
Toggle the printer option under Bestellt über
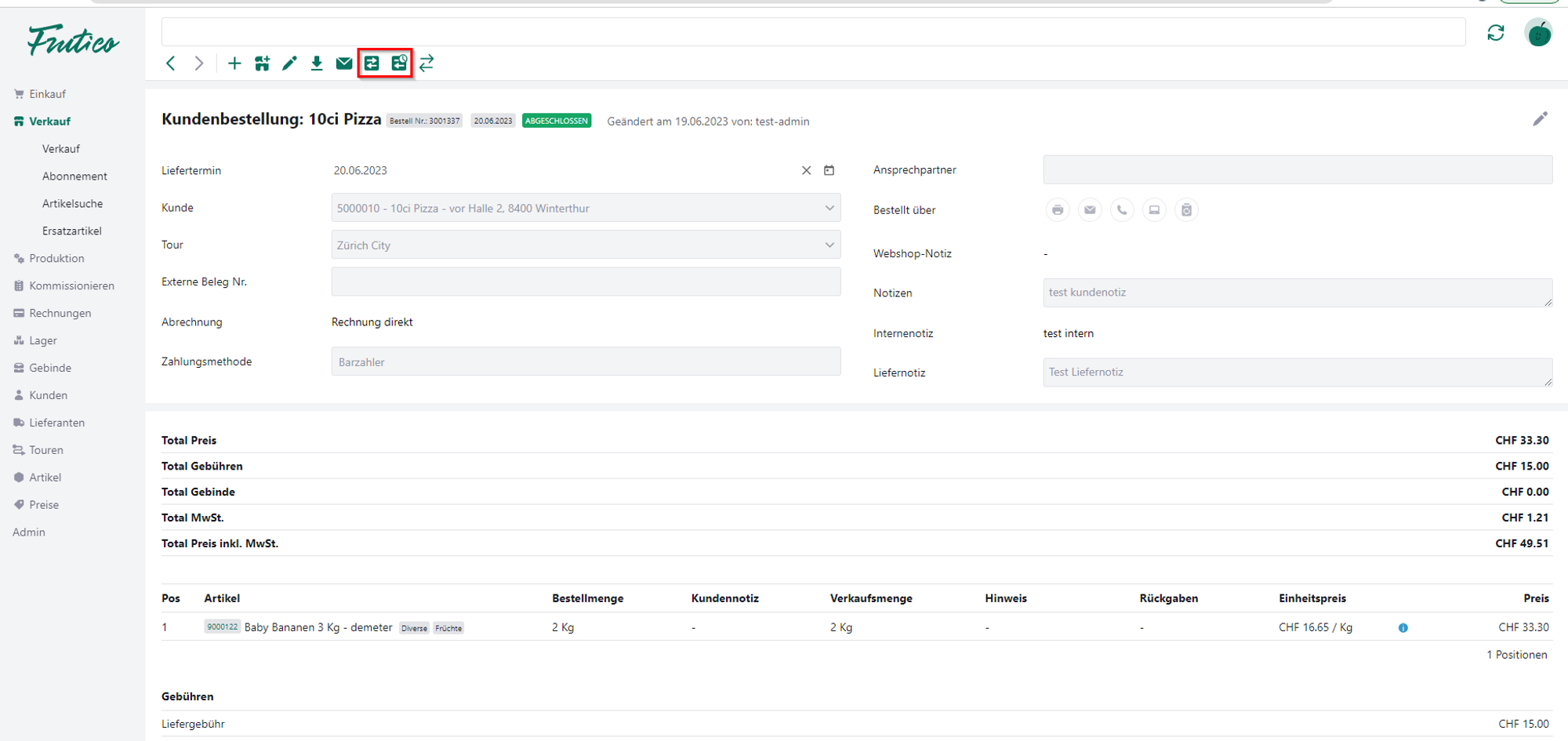pyautogui.click(x=1058, y=210)
